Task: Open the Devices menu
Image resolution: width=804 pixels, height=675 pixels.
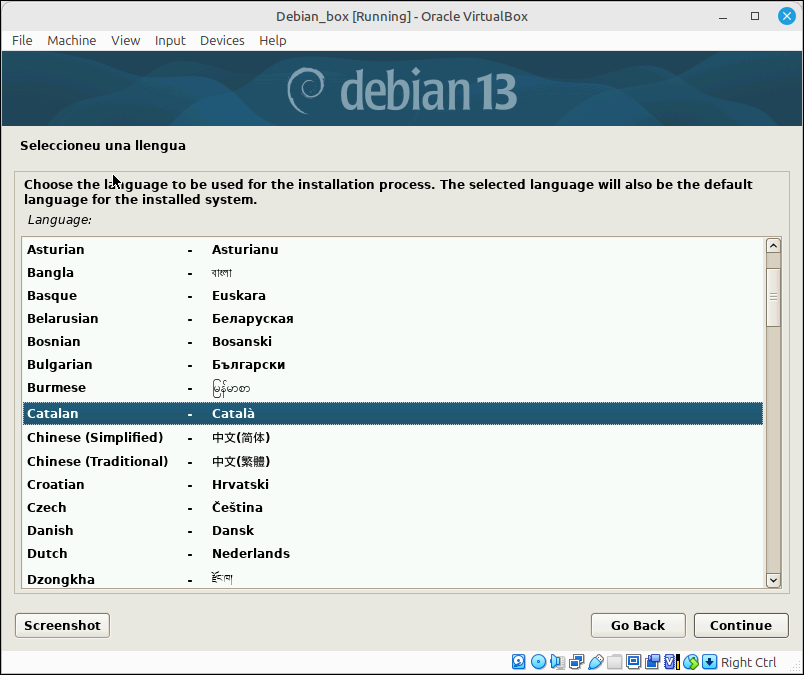Action: pos(222,41)
